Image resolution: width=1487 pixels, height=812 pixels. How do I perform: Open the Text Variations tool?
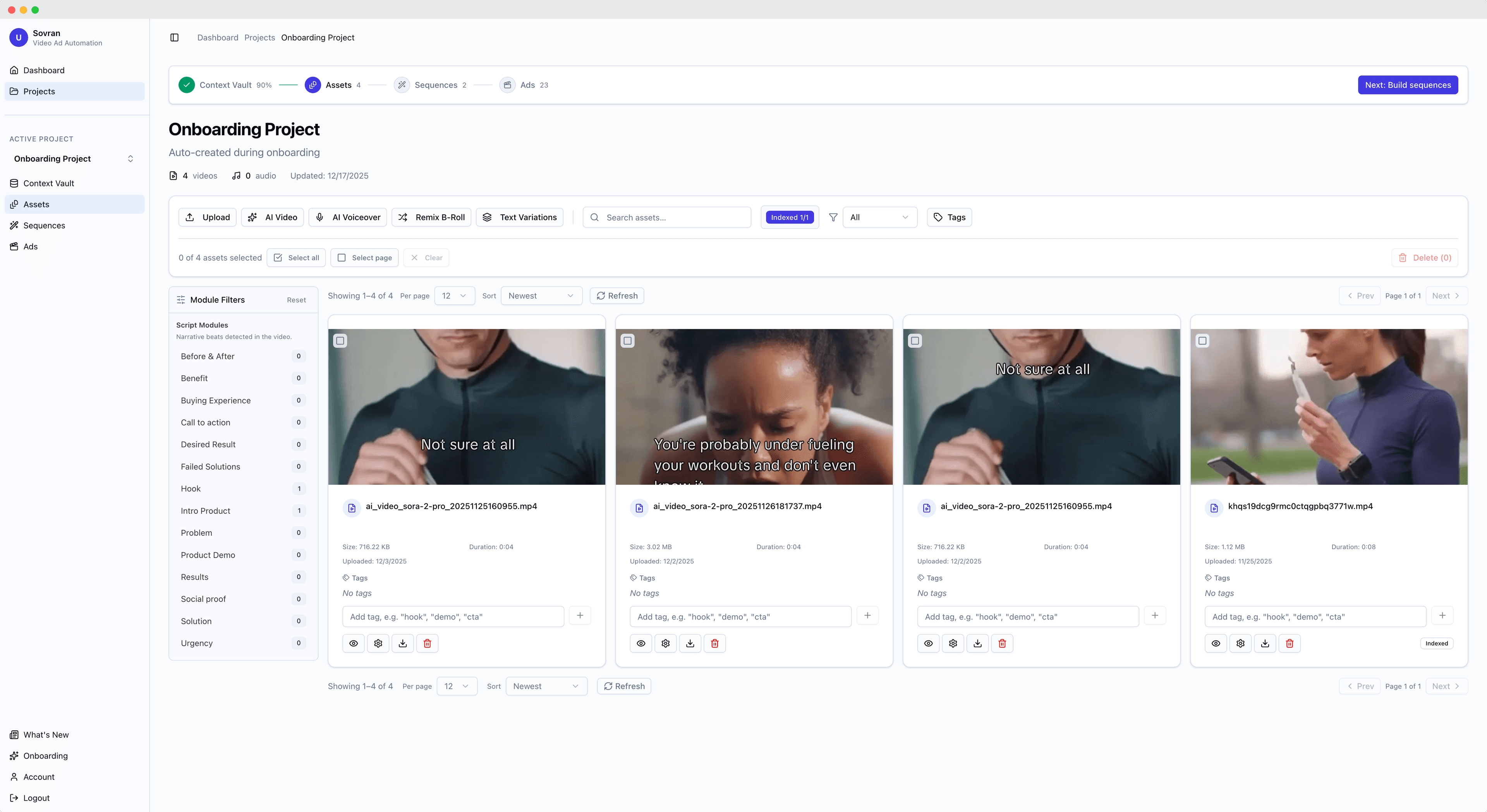click(519, 217)
